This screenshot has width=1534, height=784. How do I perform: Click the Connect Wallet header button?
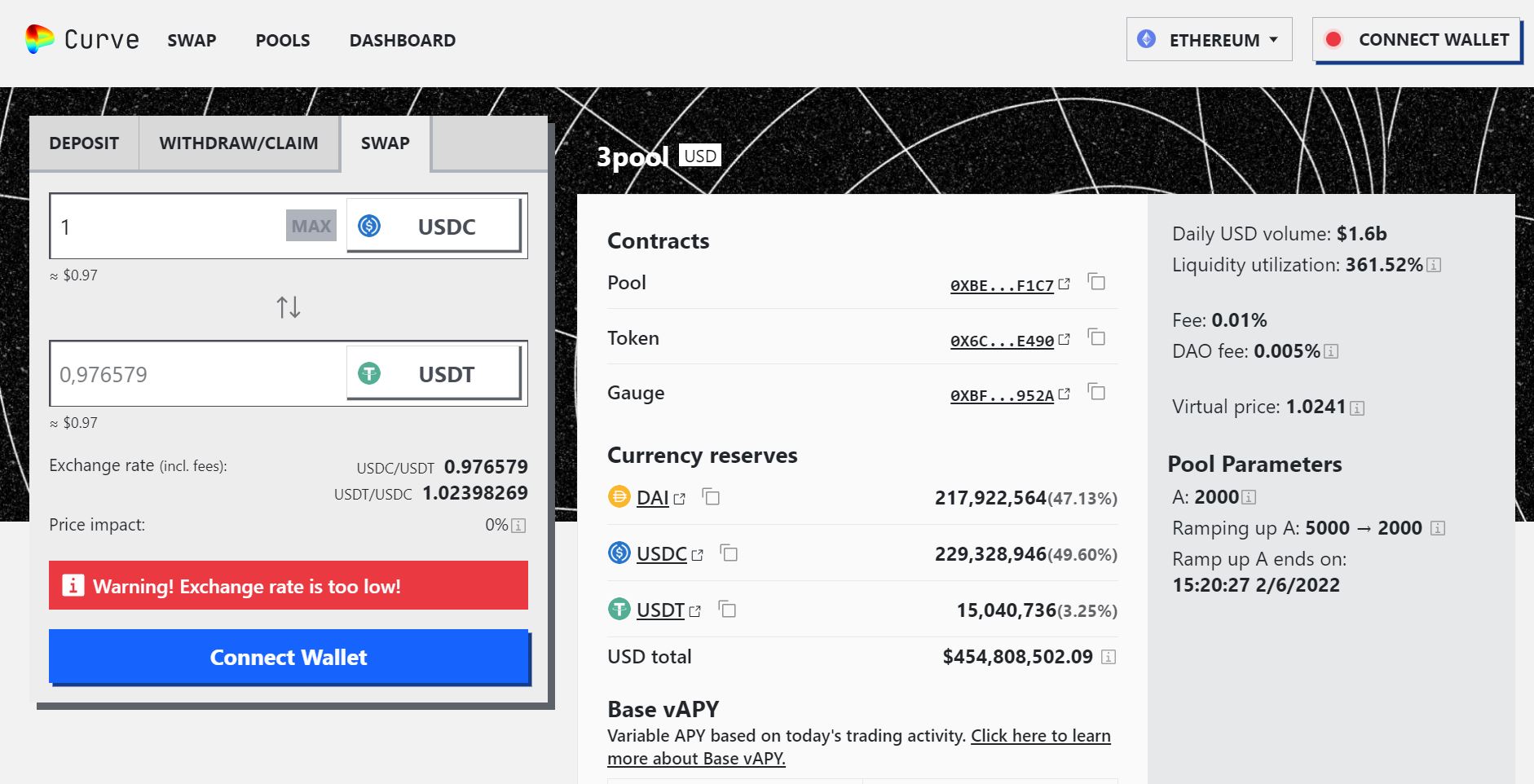click(1417, 39)
